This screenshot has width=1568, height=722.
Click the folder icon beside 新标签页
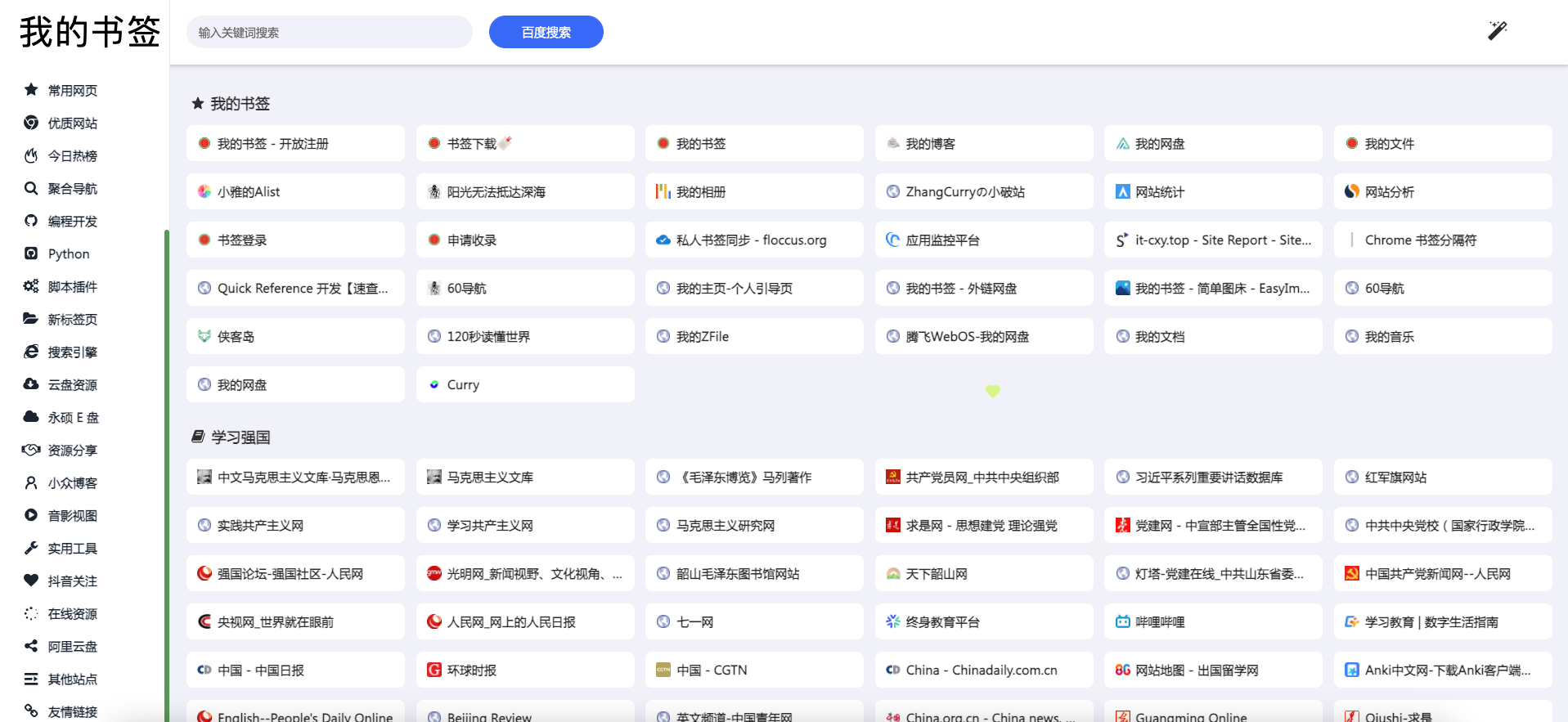click(x=31, y=319)
